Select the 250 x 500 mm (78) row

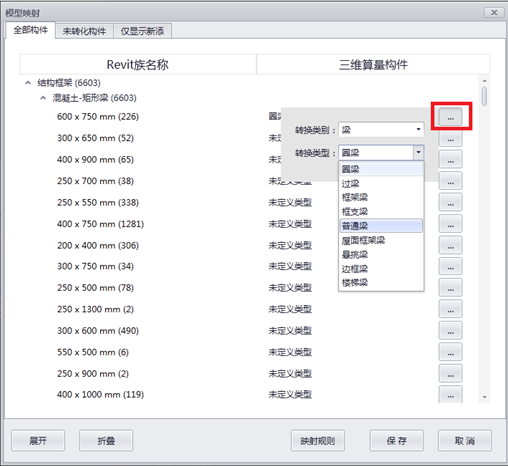point(95,288)
